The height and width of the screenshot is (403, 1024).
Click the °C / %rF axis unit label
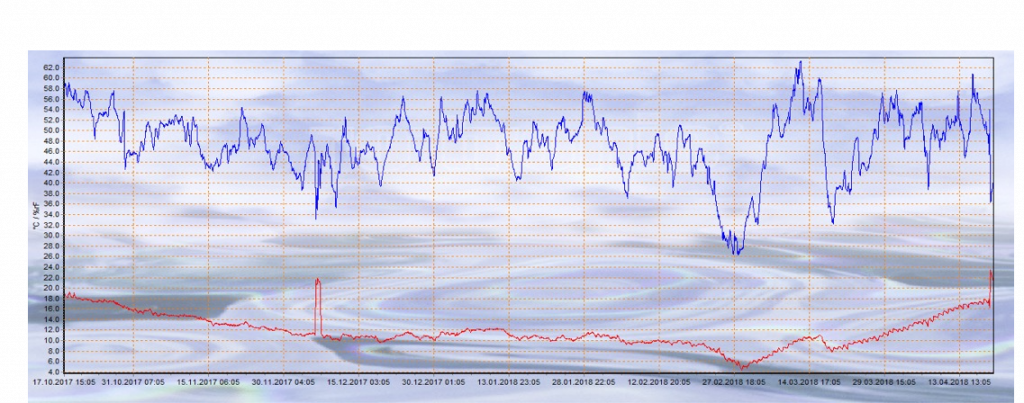(x=35, y=214)
